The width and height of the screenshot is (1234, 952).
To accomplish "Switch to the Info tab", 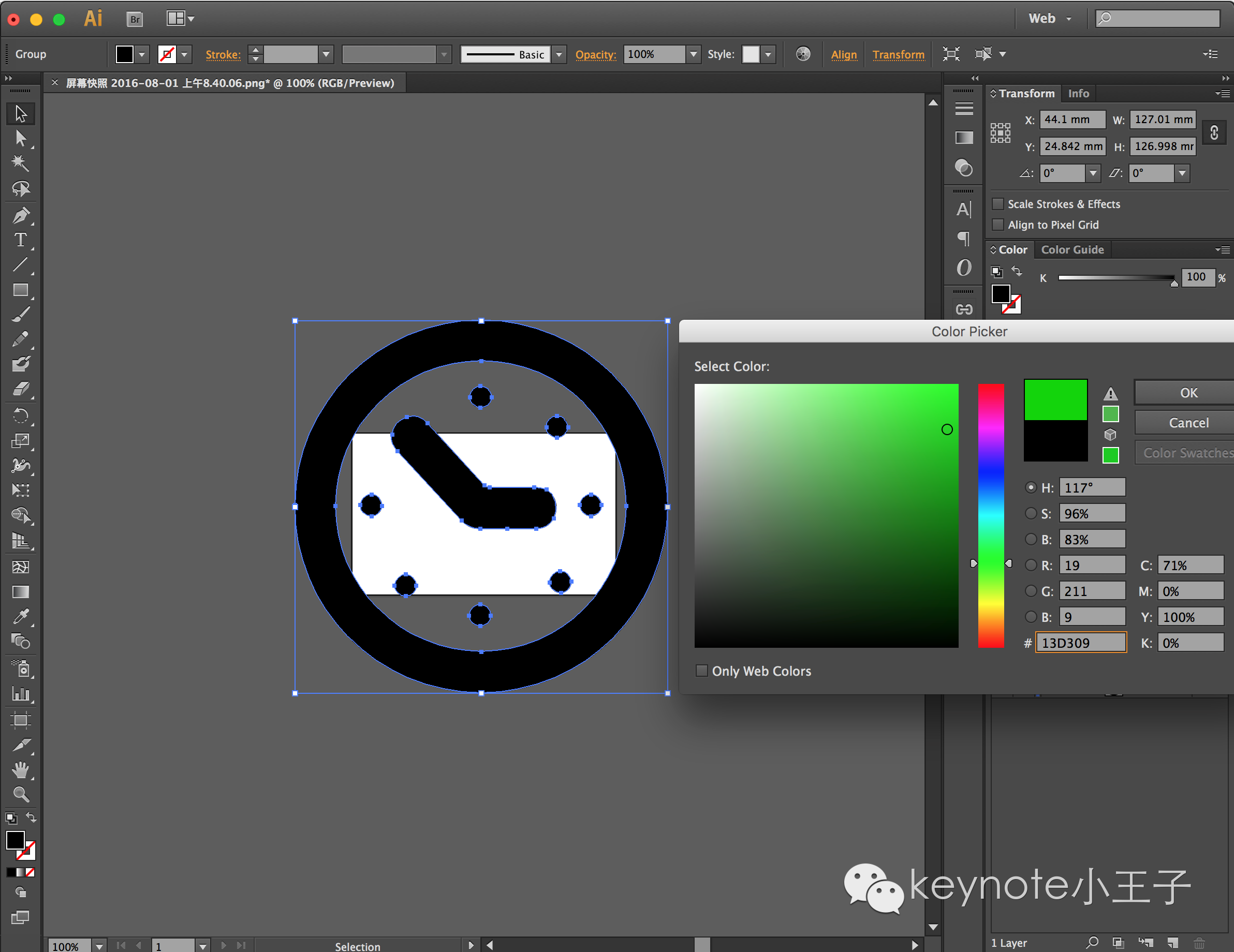I will 1078,93.
